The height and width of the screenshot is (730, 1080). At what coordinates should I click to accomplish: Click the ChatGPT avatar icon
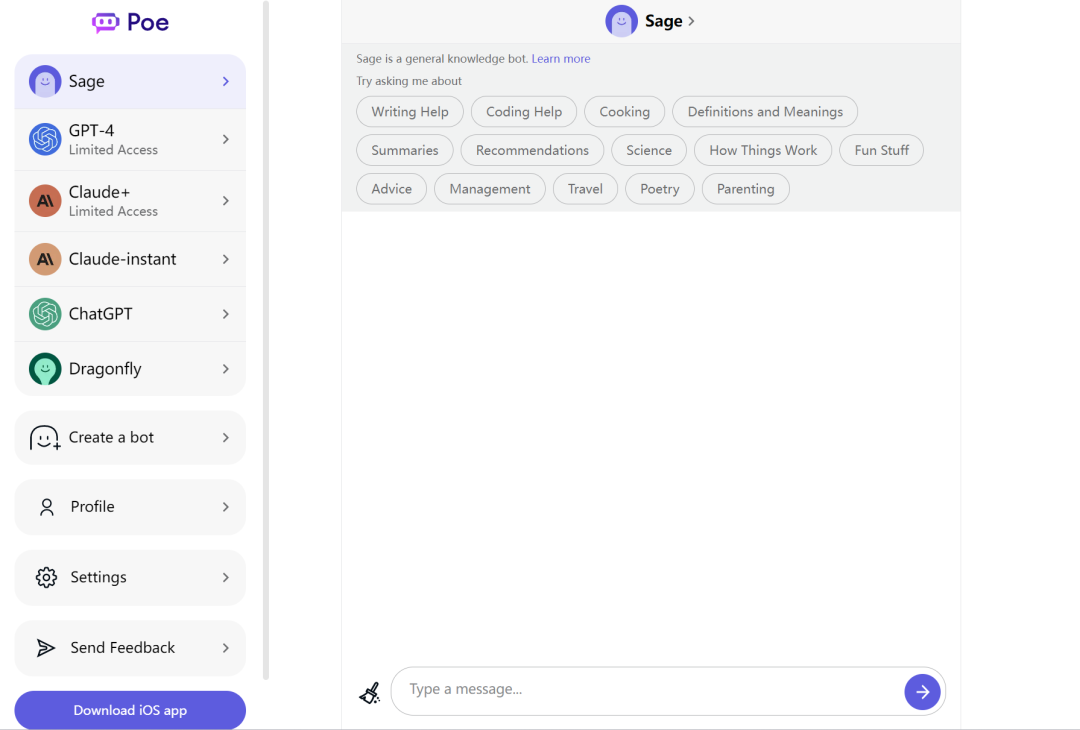(x=45, y=314)
